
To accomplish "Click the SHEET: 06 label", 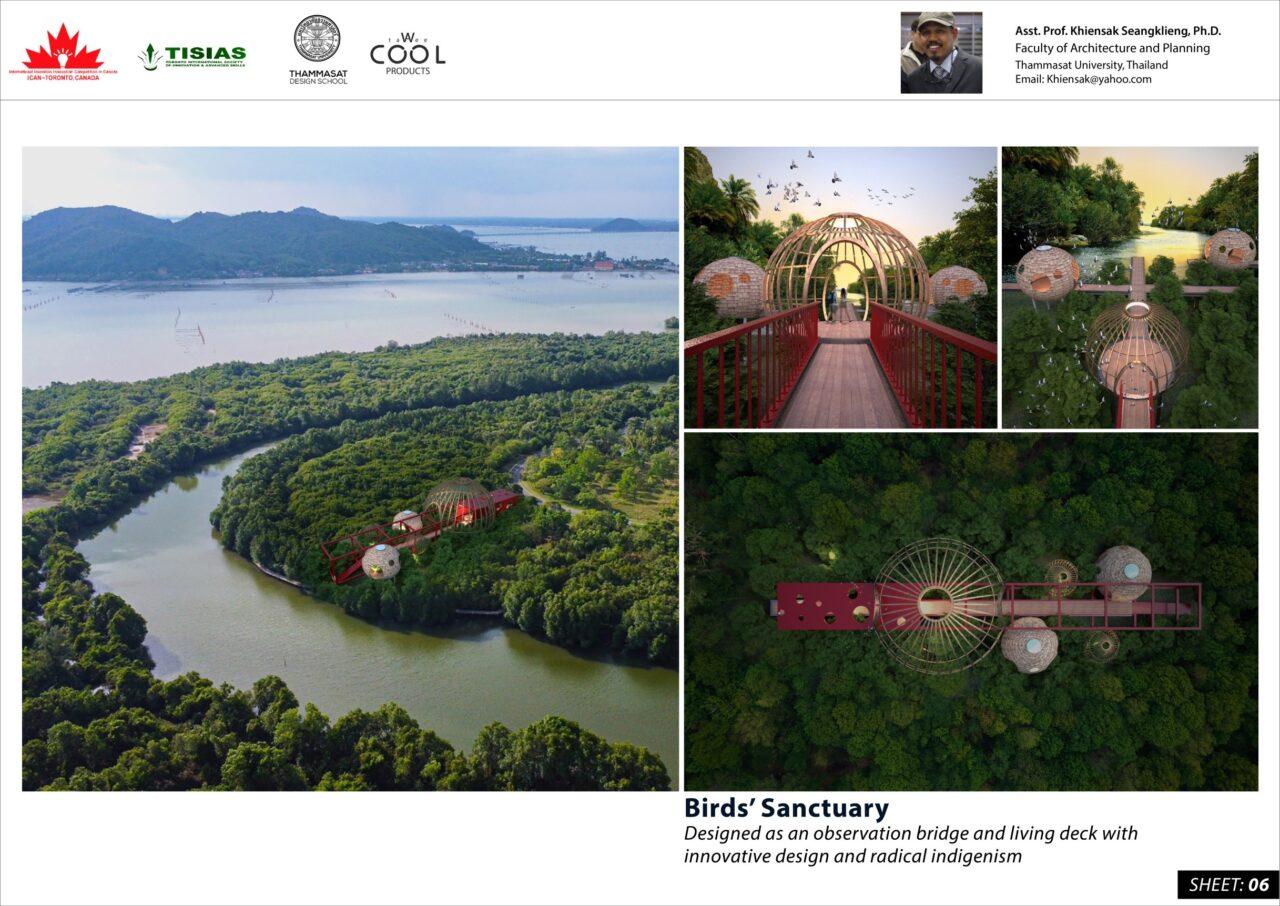I will click(x=1228, y=884).
